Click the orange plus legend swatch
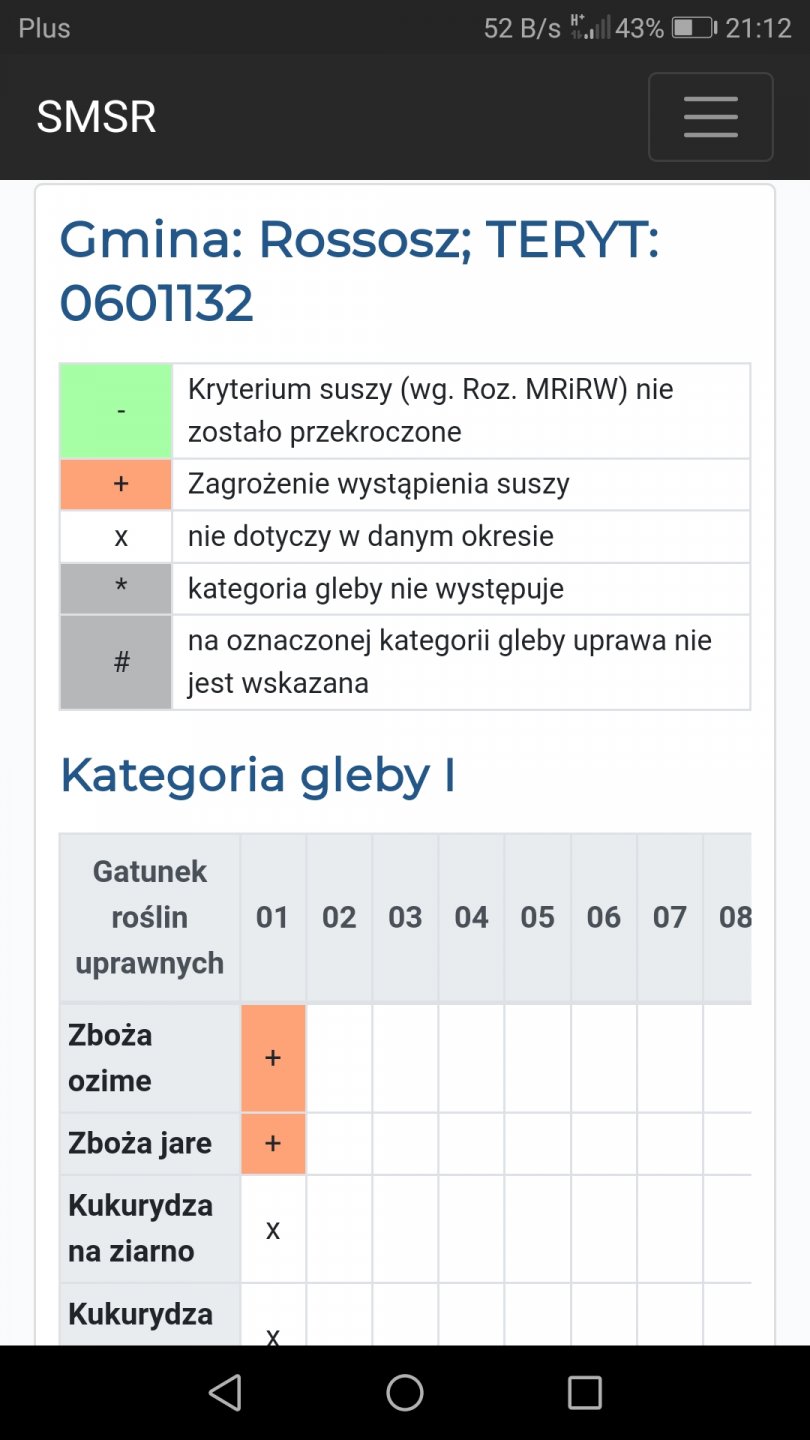Screen dimensions: 810x1440 click(x=116, y=485)
